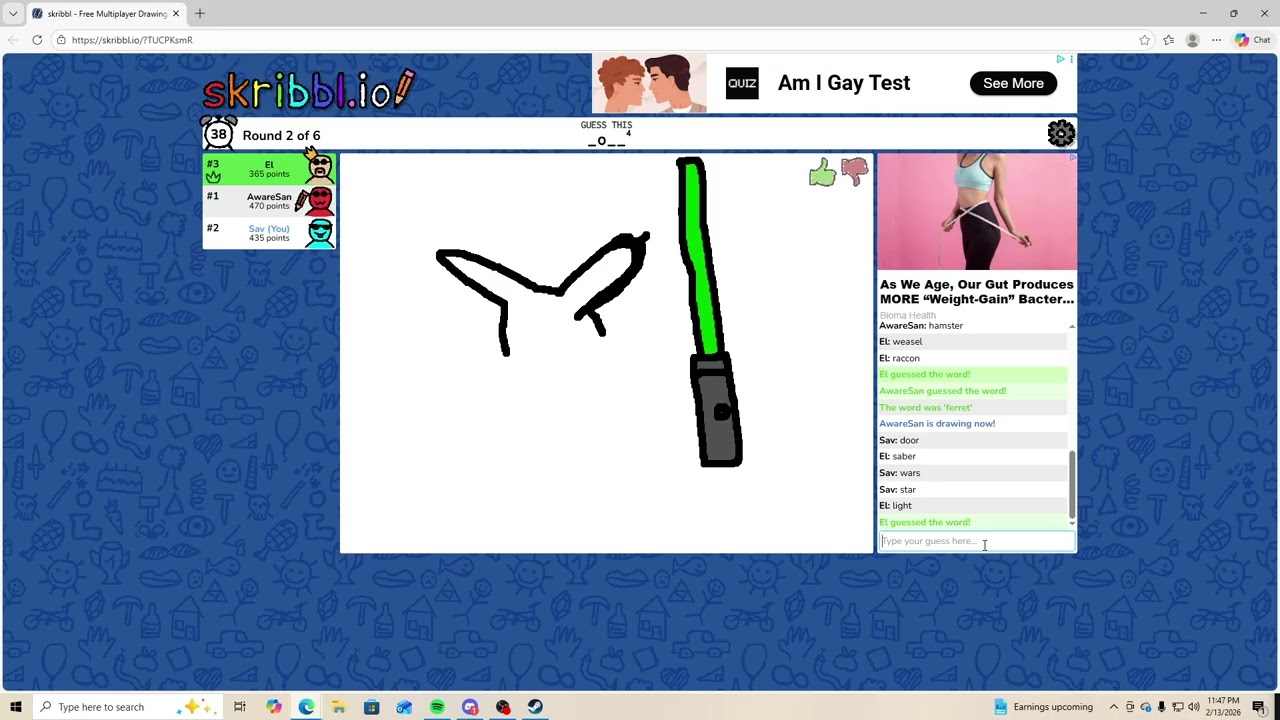Open the tab actions dropdown menu

pyautogui.click(x=12, y=14)
